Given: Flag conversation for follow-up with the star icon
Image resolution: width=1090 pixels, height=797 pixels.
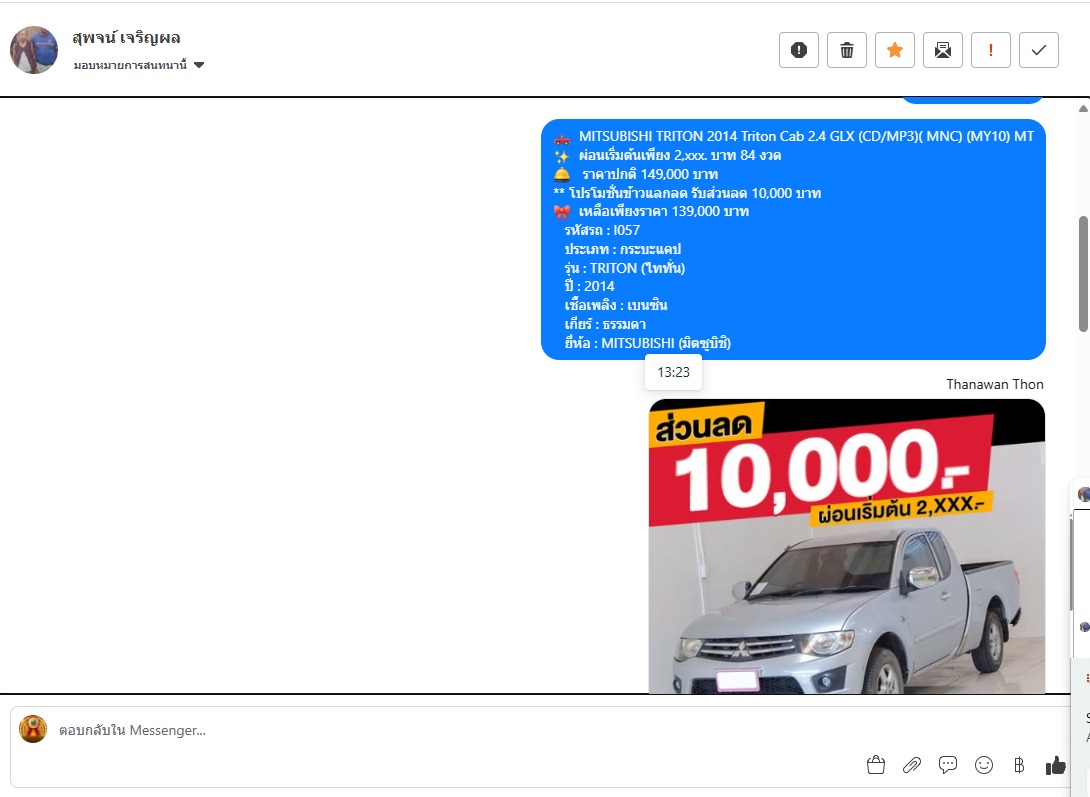Looking at the screenshot, I should point(895,50).
